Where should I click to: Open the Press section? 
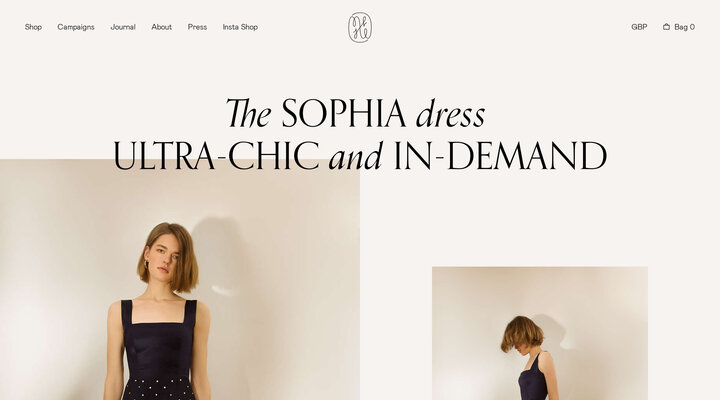click(197, 27)
